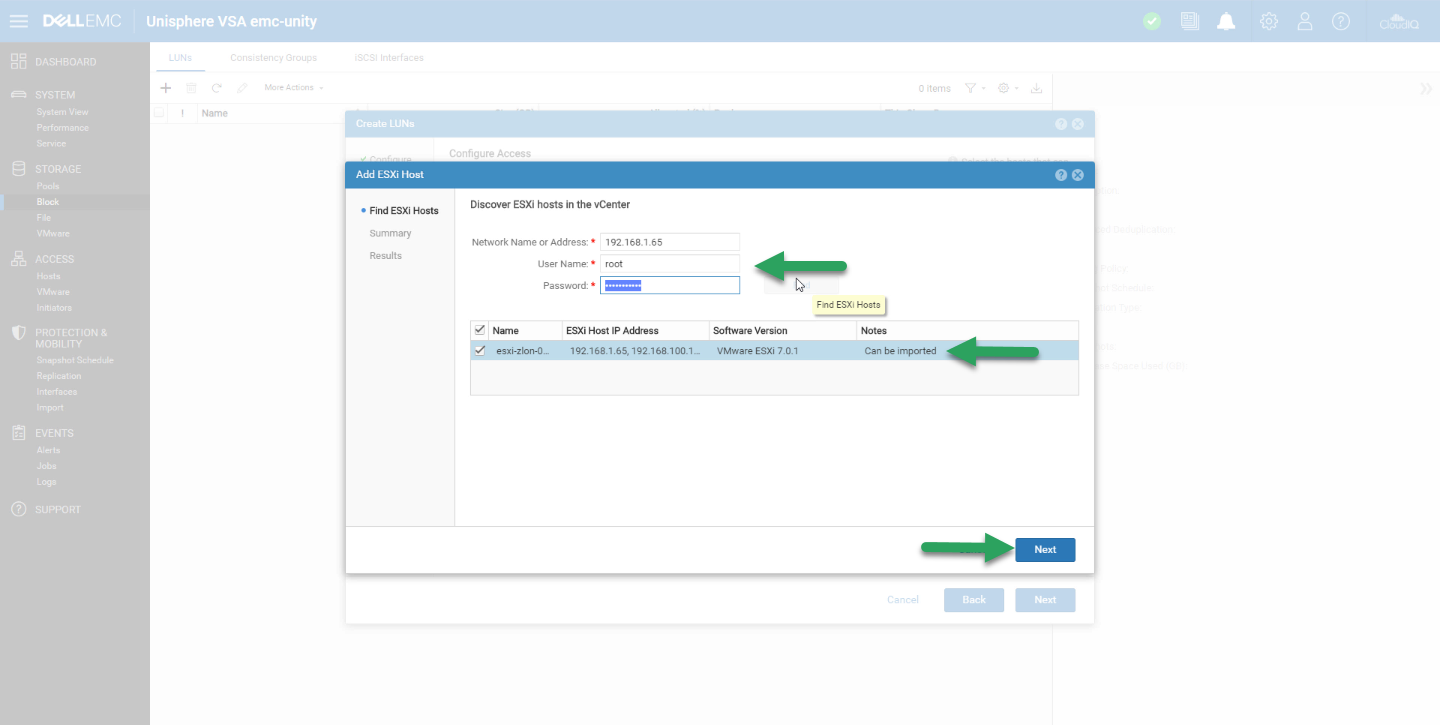Screen dimensions: 1440x725
Task: Open Performance in sidebar
Action: click(62, 128)
